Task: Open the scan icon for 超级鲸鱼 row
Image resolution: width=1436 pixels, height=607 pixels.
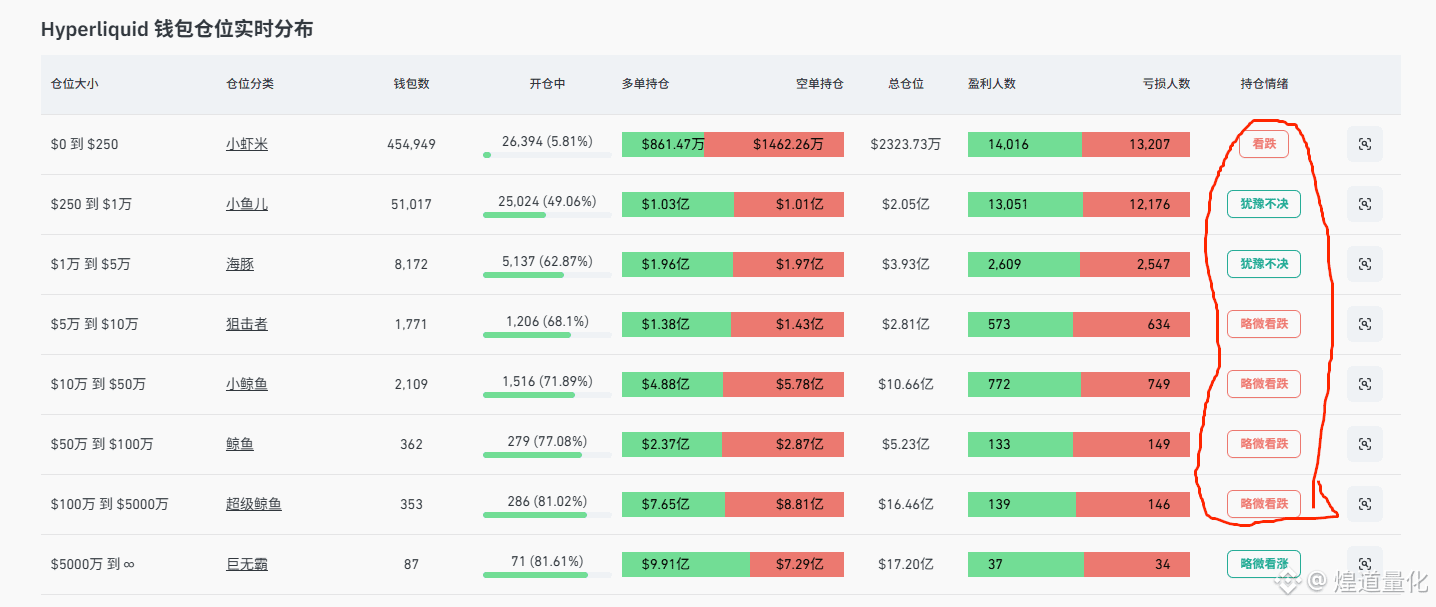Action: coord(1364,504)
